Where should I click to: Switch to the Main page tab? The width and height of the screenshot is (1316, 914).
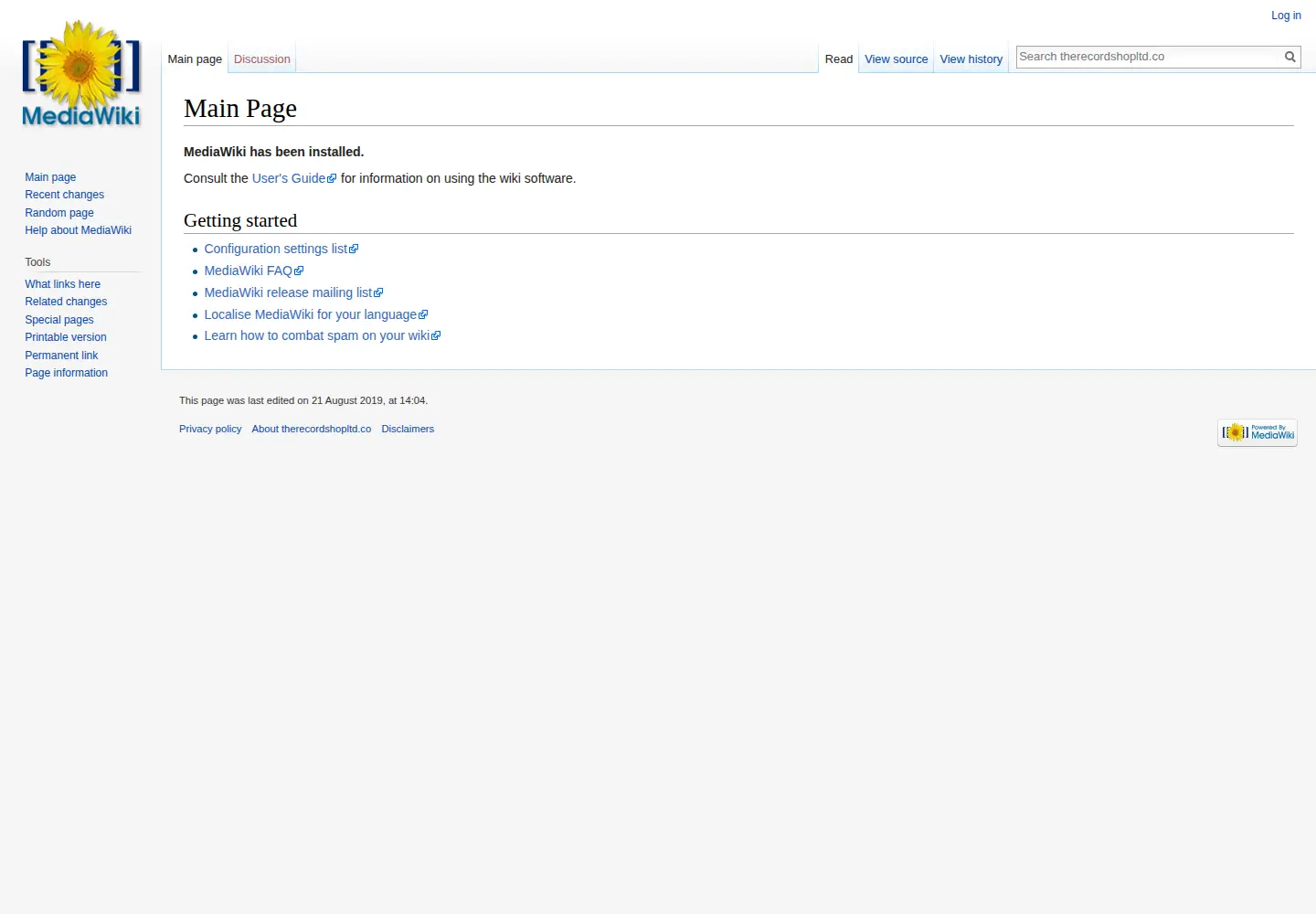195,59
